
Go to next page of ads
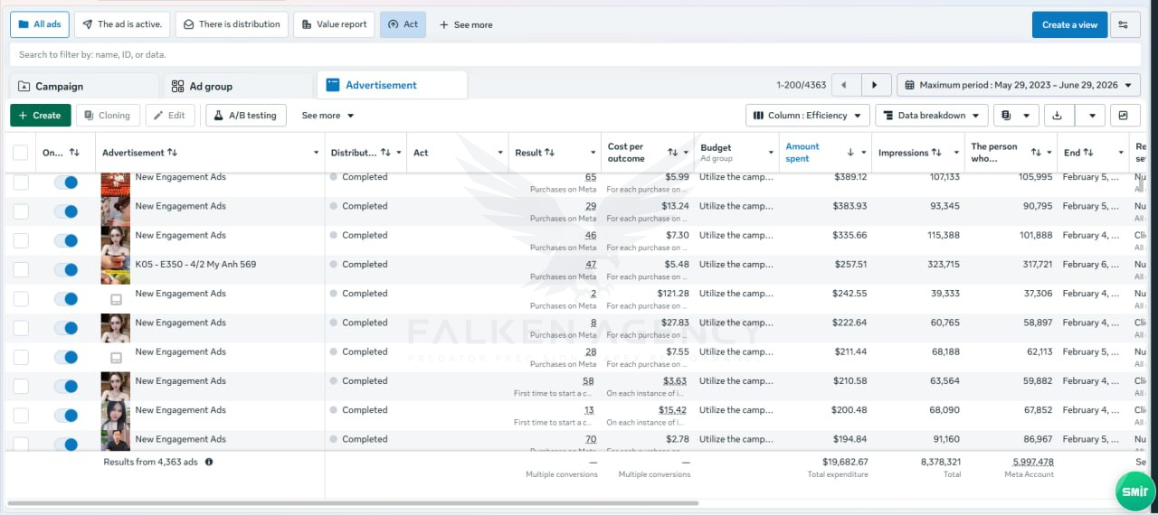tap(875, 85)
